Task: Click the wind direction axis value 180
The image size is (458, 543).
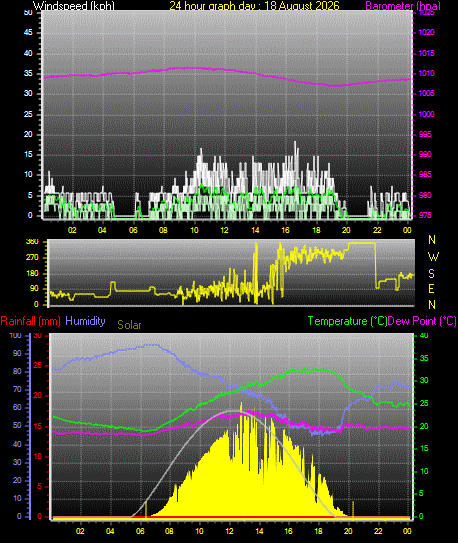Action: (32, 274)
